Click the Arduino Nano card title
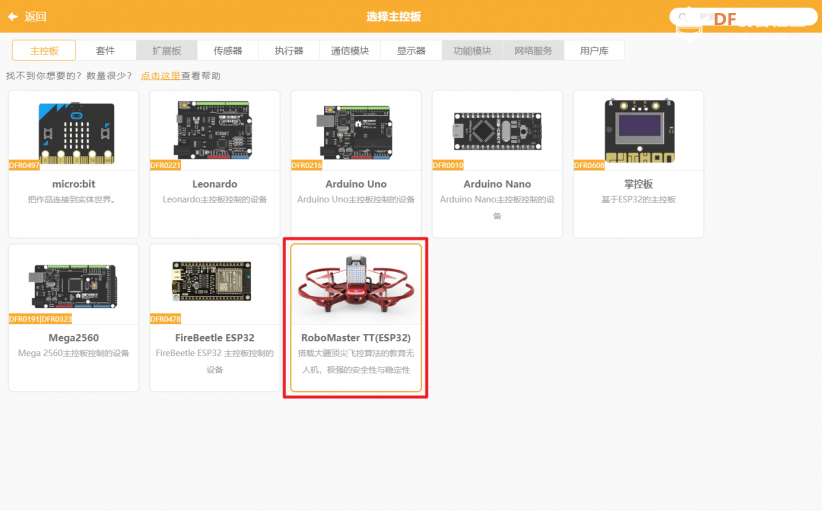The width and height of the screenshot is (822, 511). [497, 184]
